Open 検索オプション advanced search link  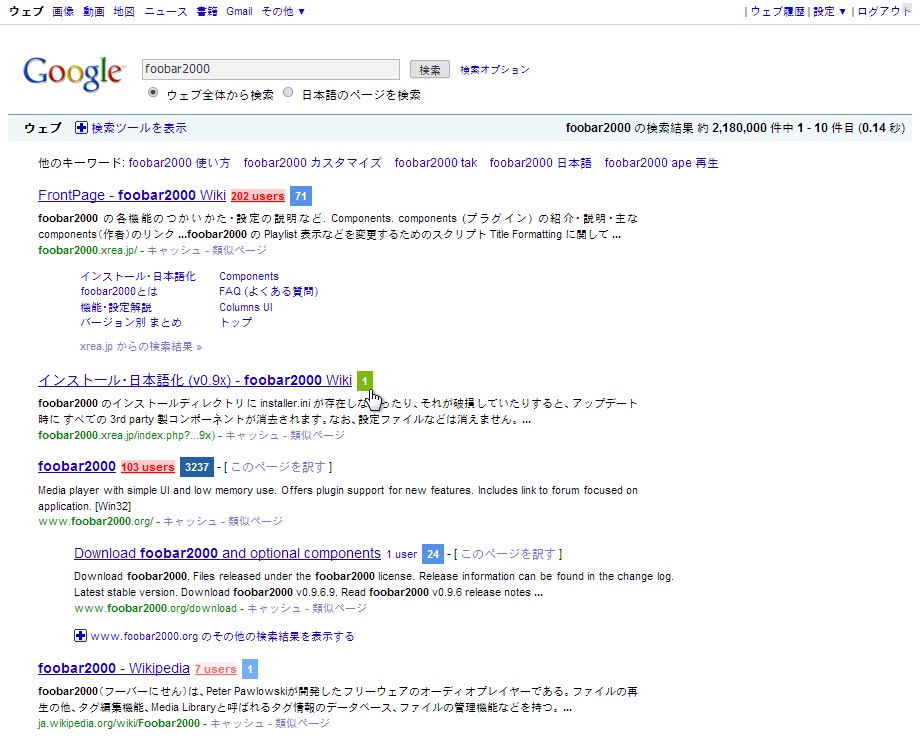(x=495, y=70)
